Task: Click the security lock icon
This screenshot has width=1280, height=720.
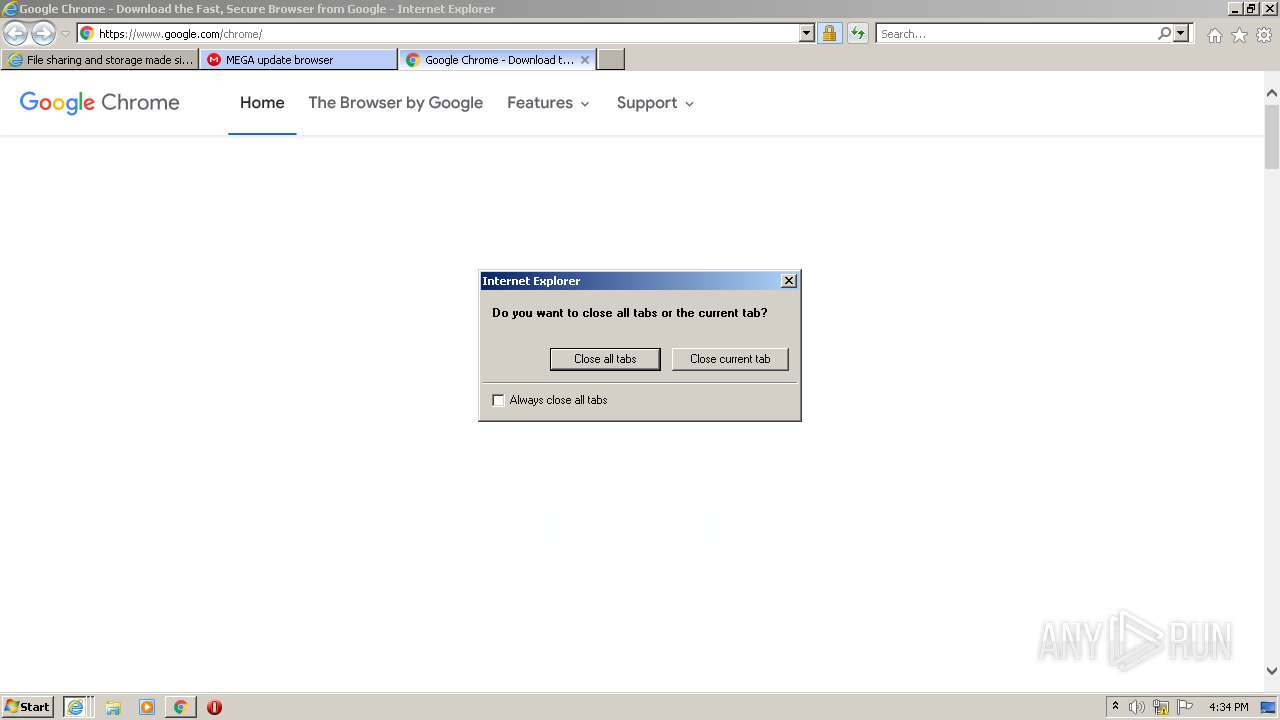Action: coord(829,33)
